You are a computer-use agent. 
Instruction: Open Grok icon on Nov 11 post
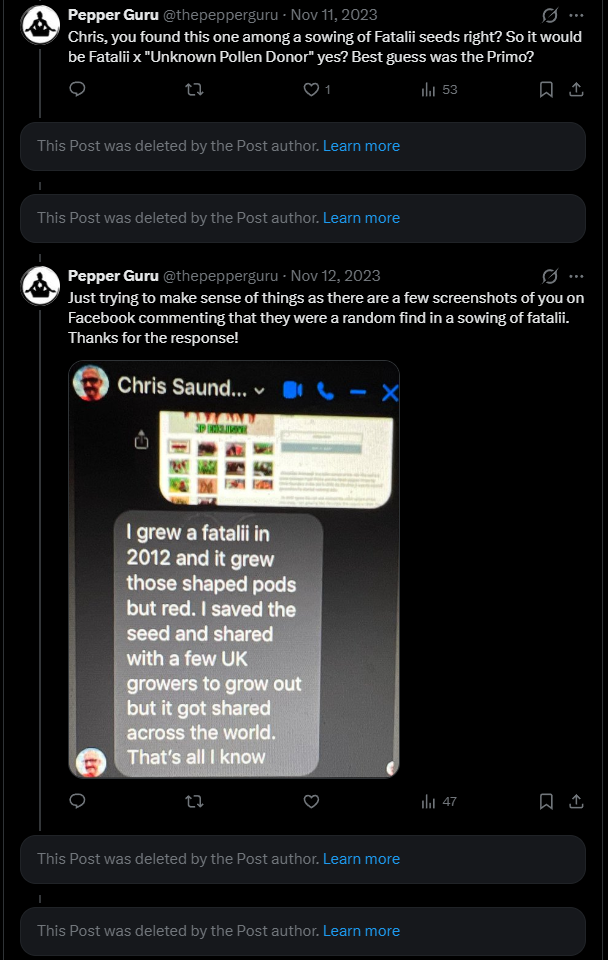[x=549, y=15]
